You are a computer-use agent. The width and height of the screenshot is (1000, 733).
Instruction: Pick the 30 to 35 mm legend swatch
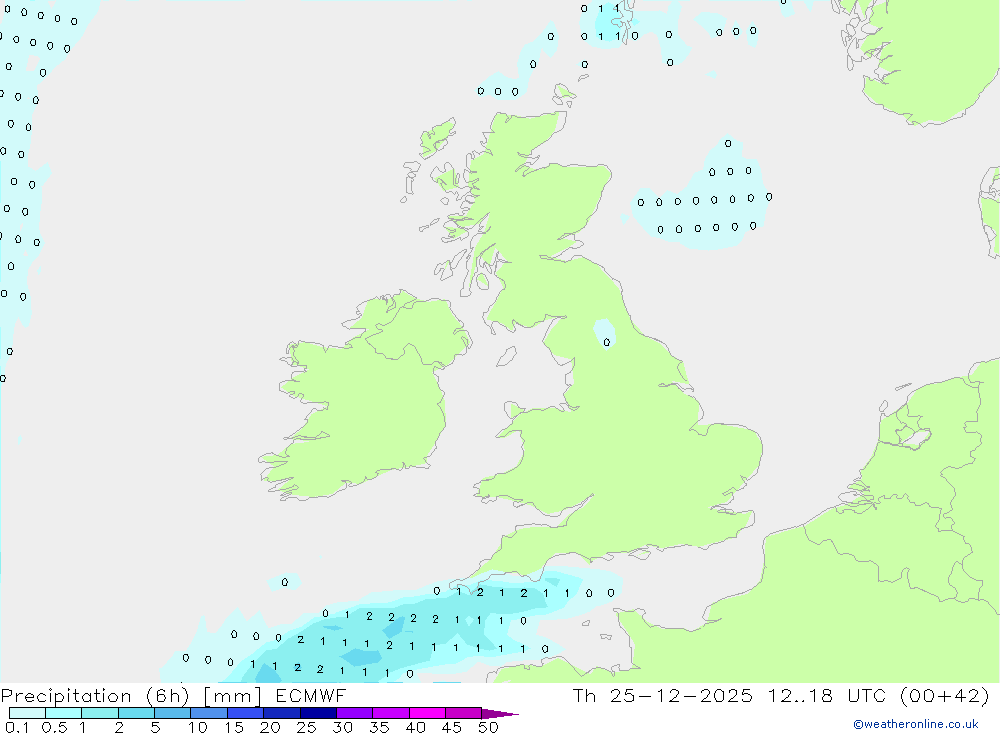[x=355, y=713]
